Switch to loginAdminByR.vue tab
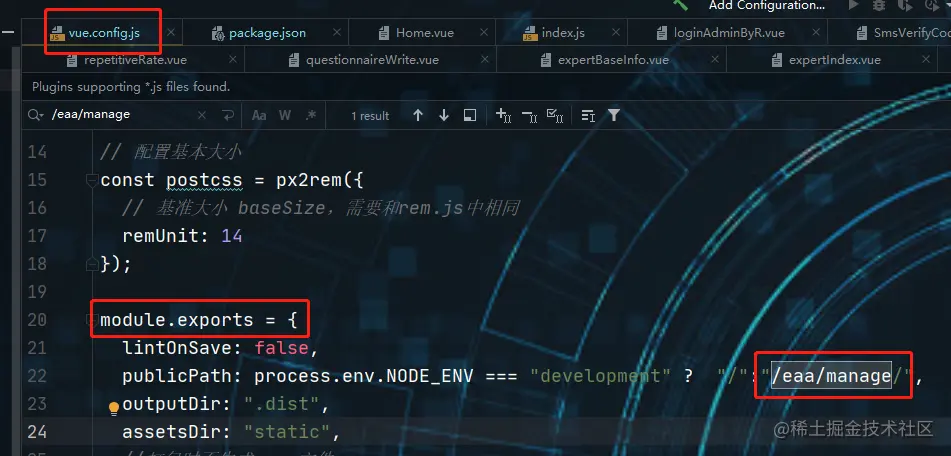951x456 pixels. tap(729, 33)
